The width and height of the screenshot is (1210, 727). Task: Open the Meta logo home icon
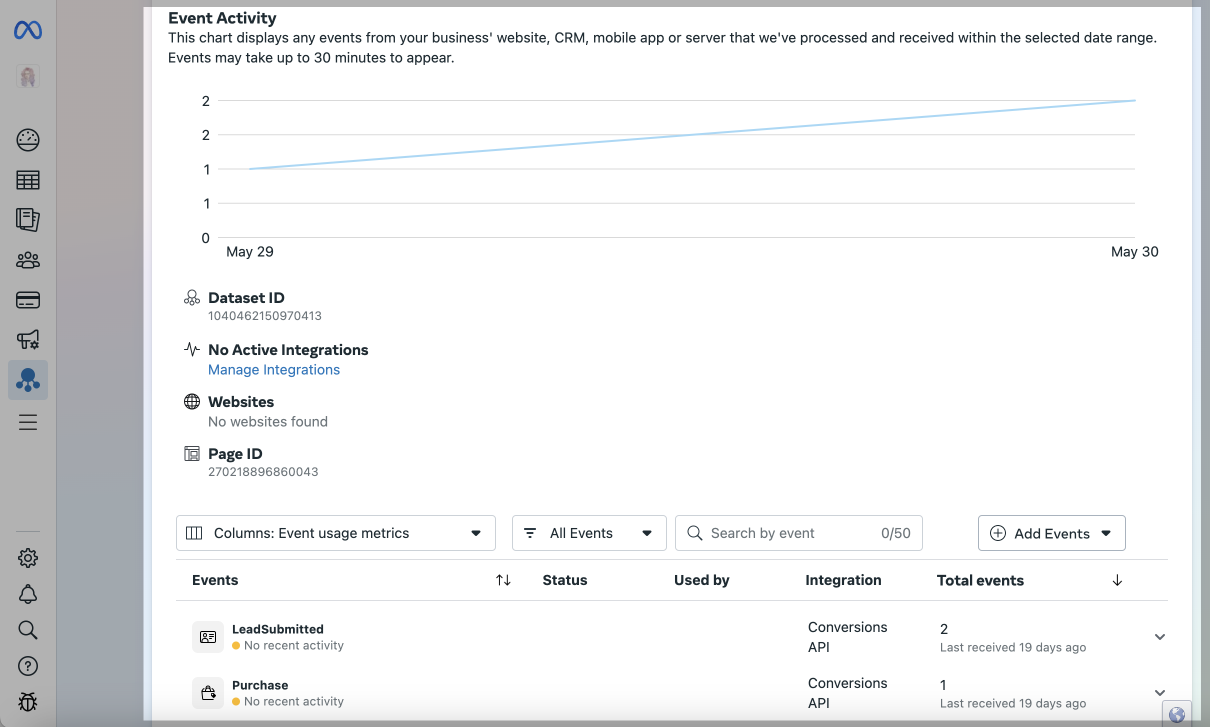pos(27,31)
